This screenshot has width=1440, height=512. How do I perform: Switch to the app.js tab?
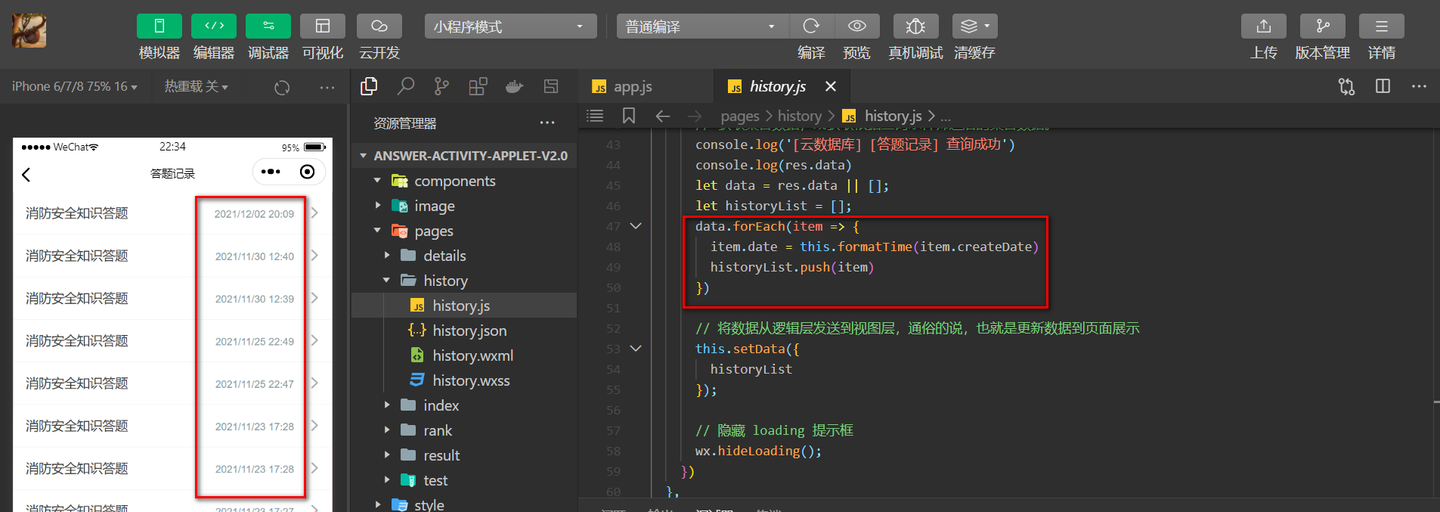tap(632, 87)
